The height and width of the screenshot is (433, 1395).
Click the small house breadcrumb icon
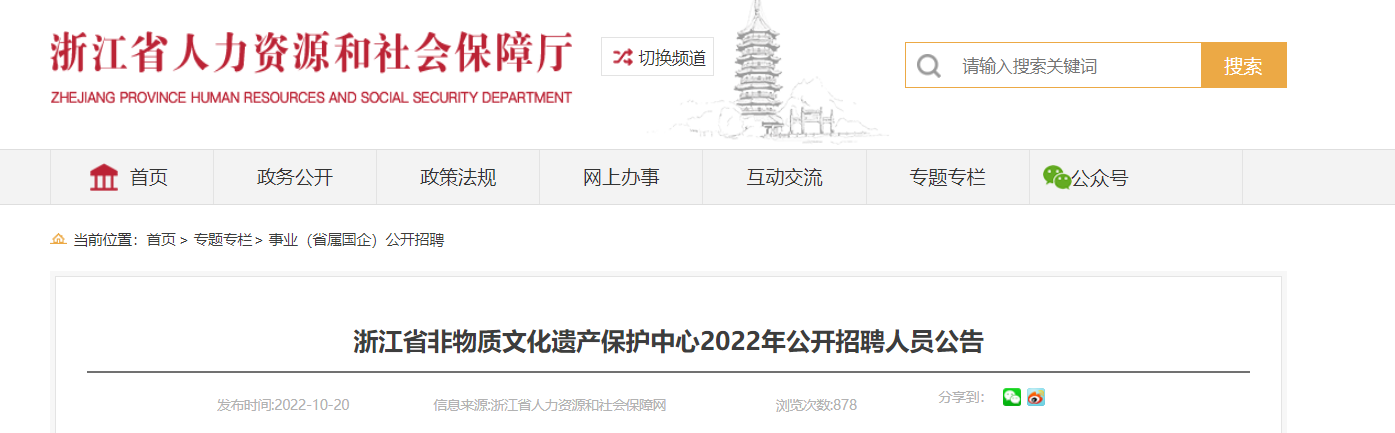coord(59,239)
